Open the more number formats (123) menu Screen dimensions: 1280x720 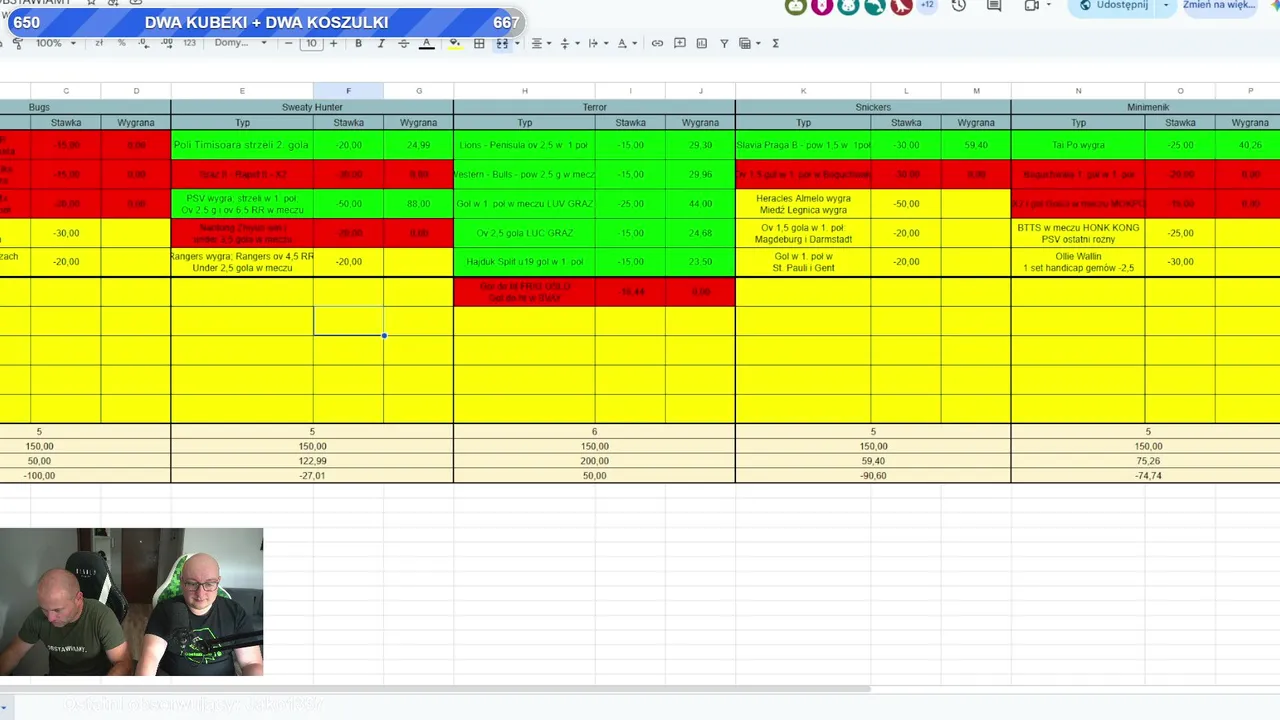190,43
